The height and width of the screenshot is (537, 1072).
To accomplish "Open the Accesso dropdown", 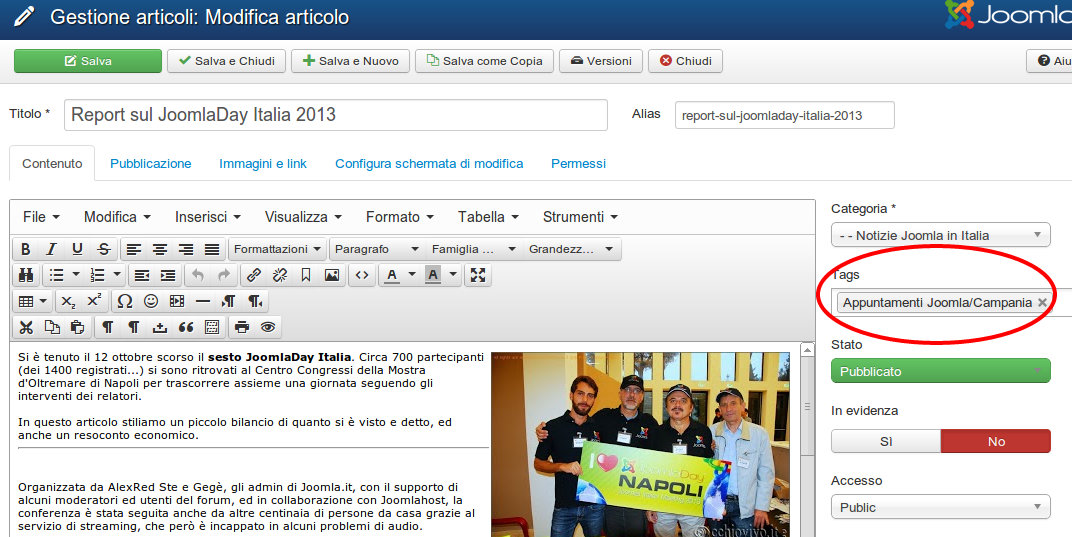I will [940, 507].
